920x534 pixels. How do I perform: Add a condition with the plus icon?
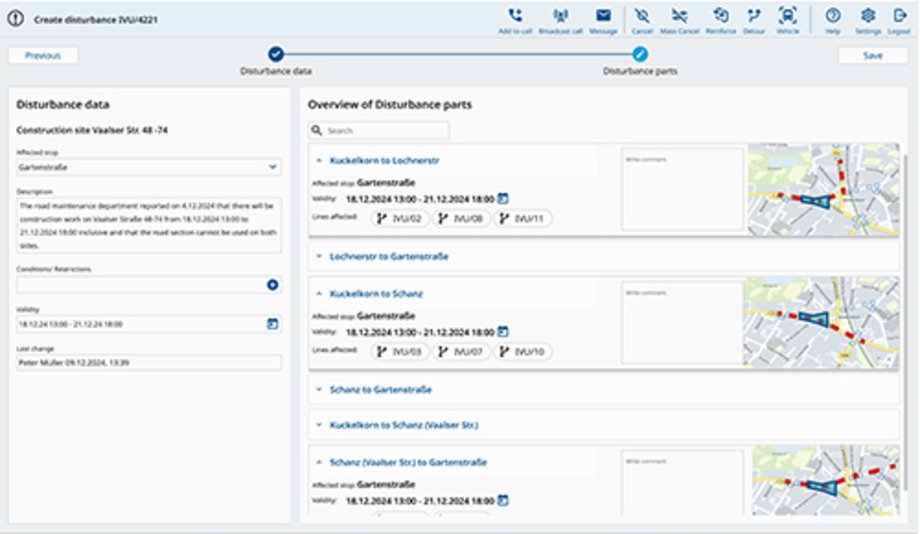pos(271,285)
